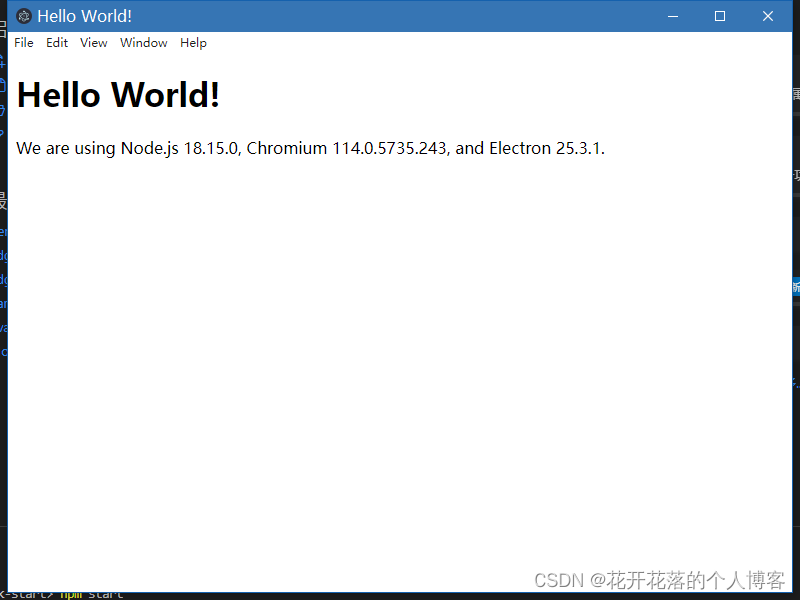Minimize the Hello World window
Screen dimensions: 800x600
(x=673, y=16)
